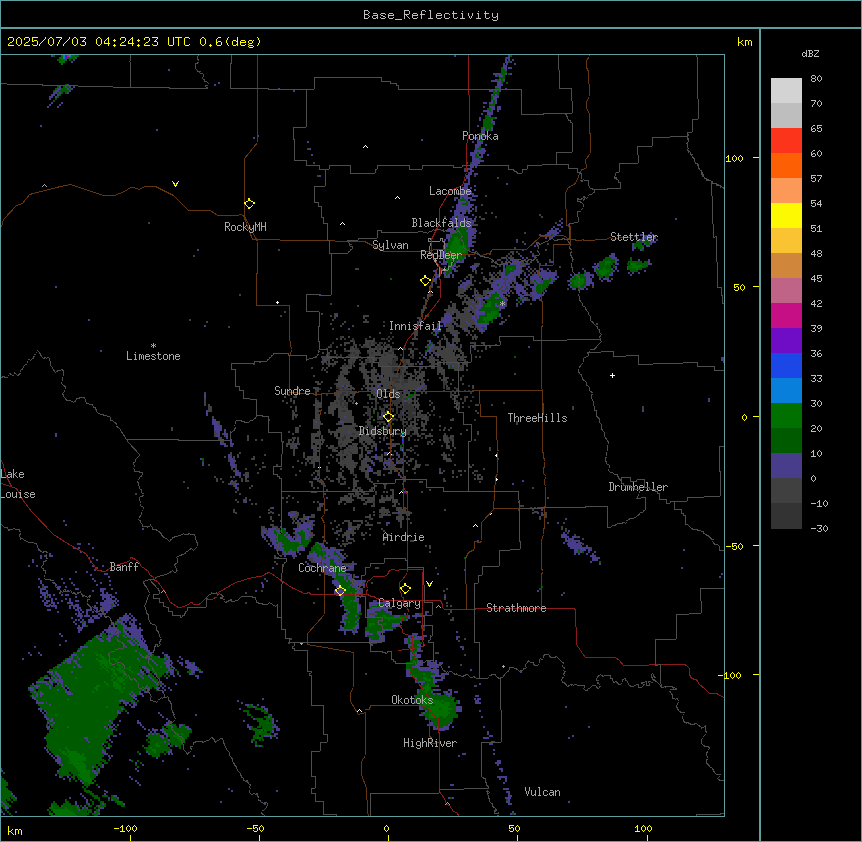This screenshot has width=862, height=842.
Task: Click the Cochrane label
Action: (x=322, y=568)
